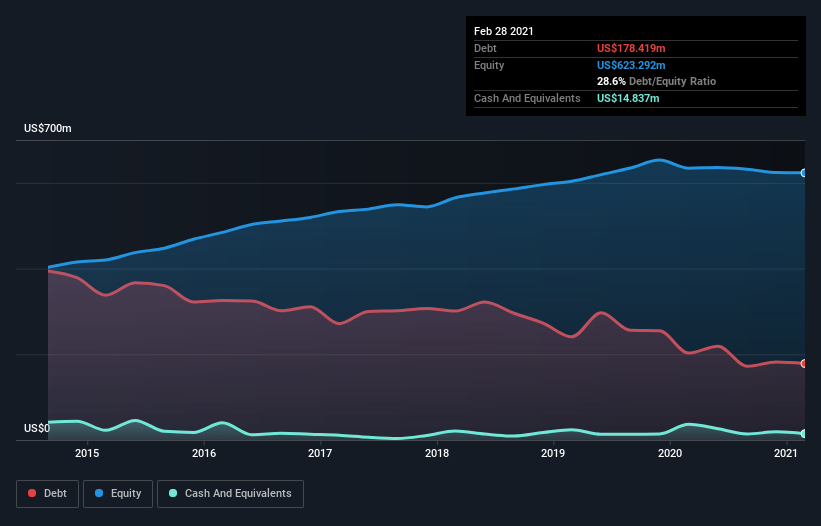Click the US$178.419m debt value

631,48
